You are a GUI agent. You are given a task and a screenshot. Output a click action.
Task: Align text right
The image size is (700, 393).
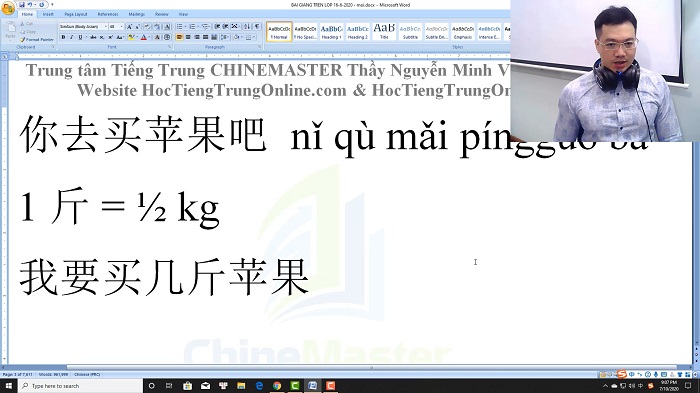pos(196,37)
